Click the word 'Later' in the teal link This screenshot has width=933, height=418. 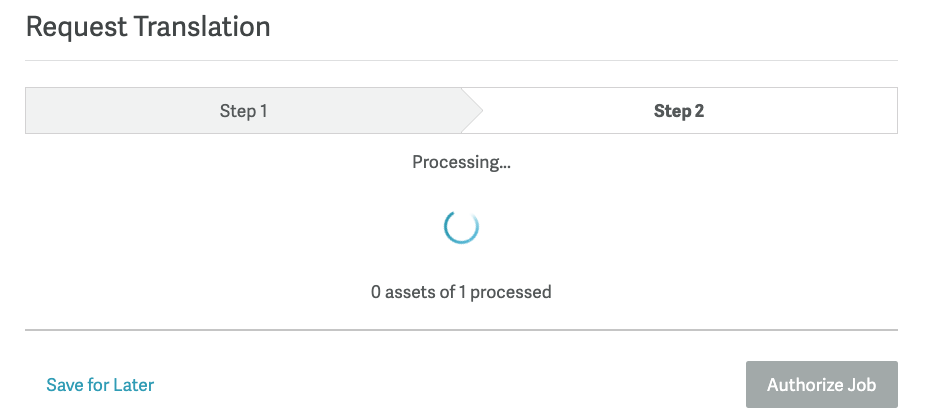133,385
